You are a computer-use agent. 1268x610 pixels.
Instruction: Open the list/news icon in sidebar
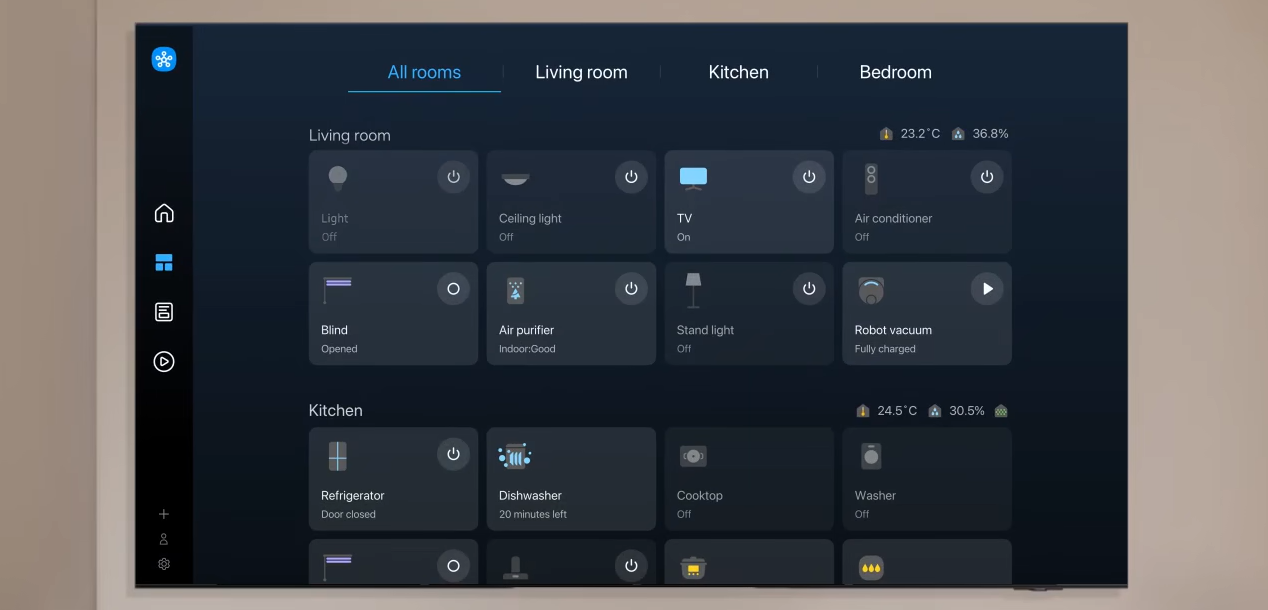pyautogui.click(x=164, y=312)
